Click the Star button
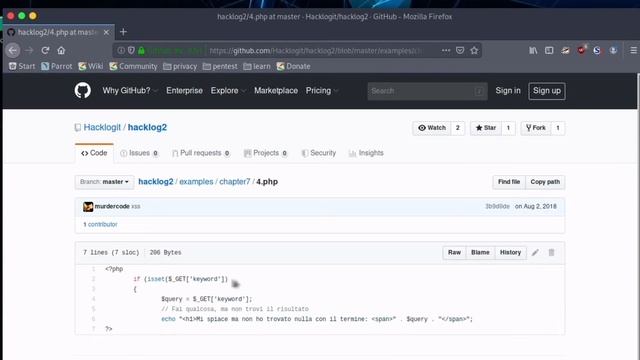Image resolution: width=640 pixels, height=360 pixels. [x=486, y=128]
